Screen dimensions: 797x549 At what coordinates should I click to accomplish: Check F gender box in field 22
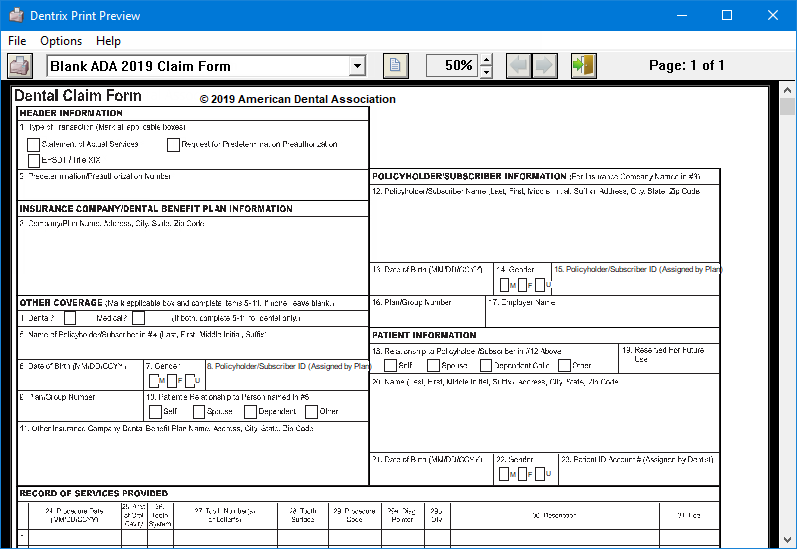522,474
